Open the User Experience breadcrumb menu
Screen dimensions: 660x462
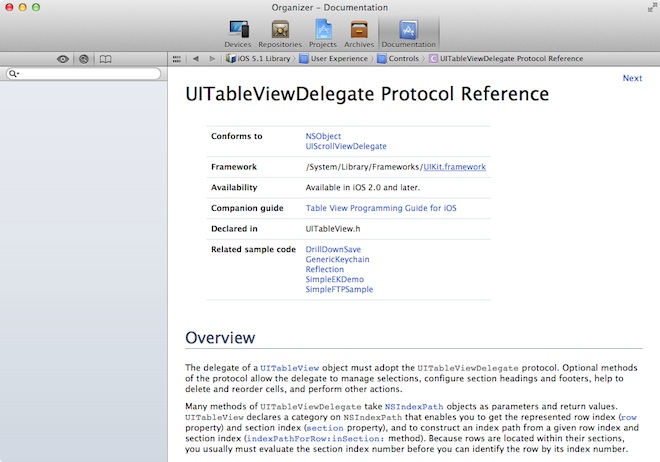pos(334,59)
